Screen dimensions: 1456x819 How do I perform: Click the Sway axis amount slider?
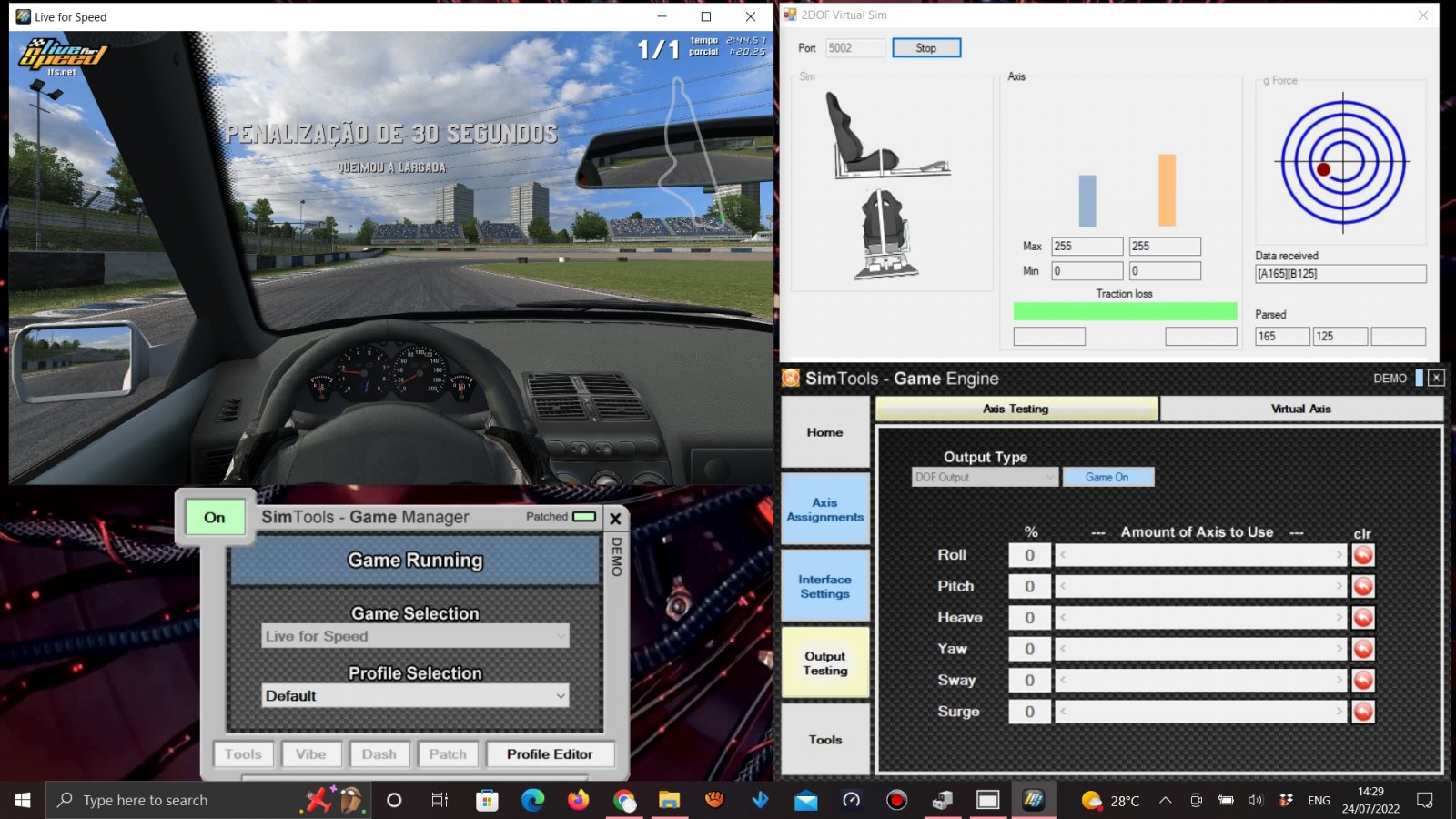[1200, 680]
